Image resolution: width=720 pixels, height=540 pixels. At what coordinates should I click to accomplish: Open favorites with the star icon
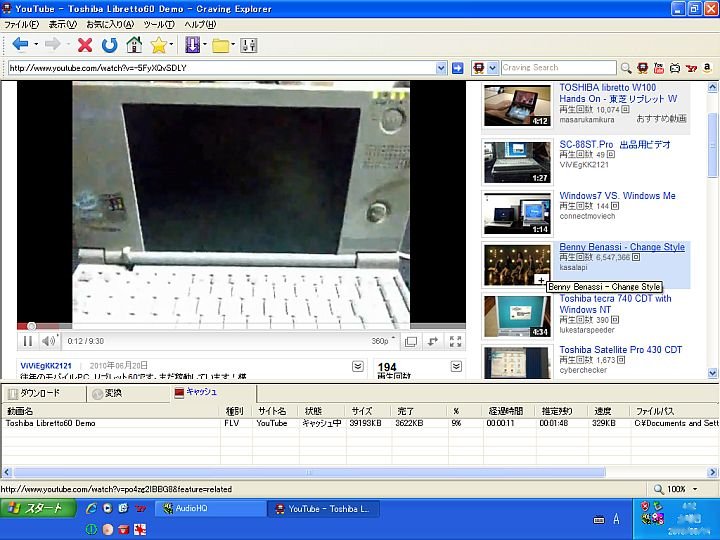(158, 45)
